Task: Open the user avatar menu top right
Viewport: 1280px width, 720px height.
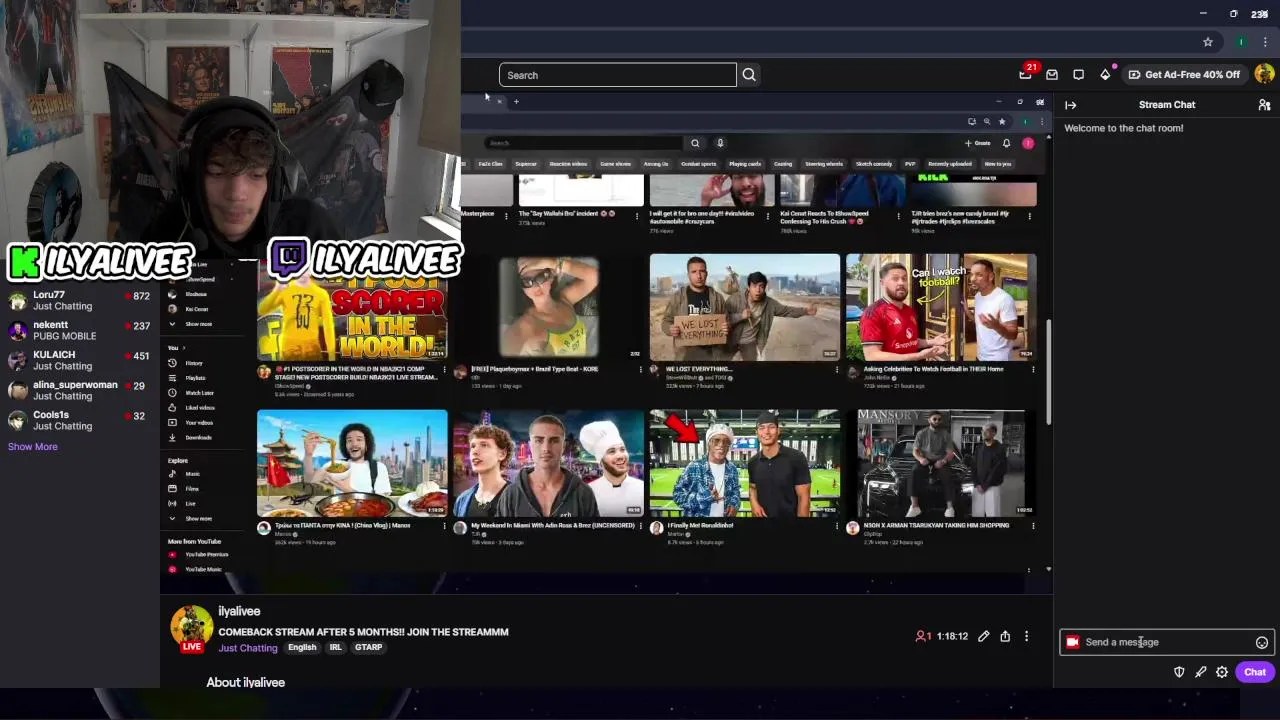Action: 1264,74
